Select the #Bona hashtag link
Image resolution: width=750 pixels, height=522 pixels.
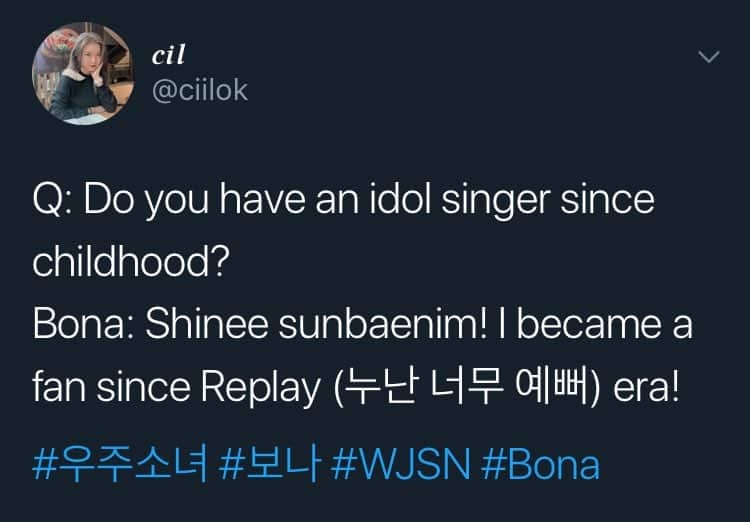click(541, 465)
